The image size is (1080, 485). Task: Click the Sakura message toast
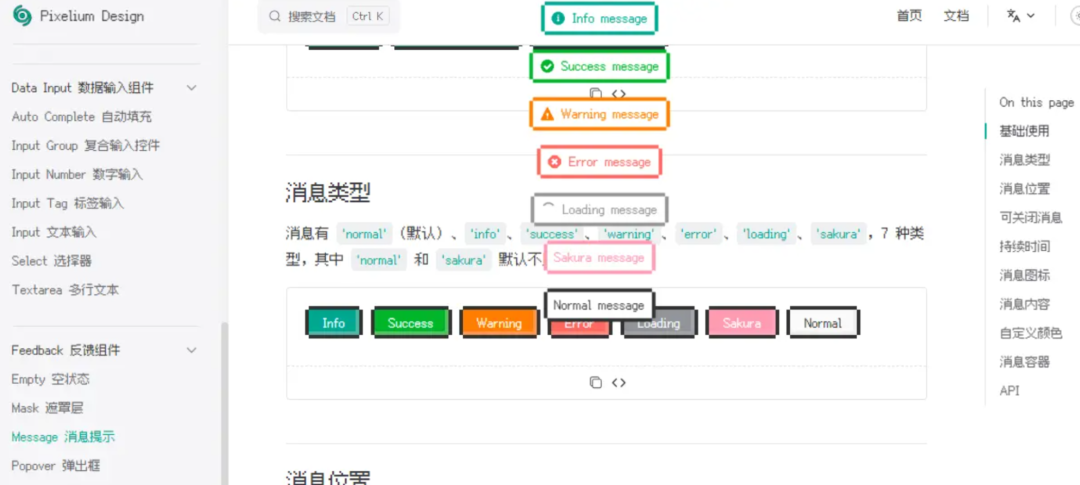tap(599, 258)
